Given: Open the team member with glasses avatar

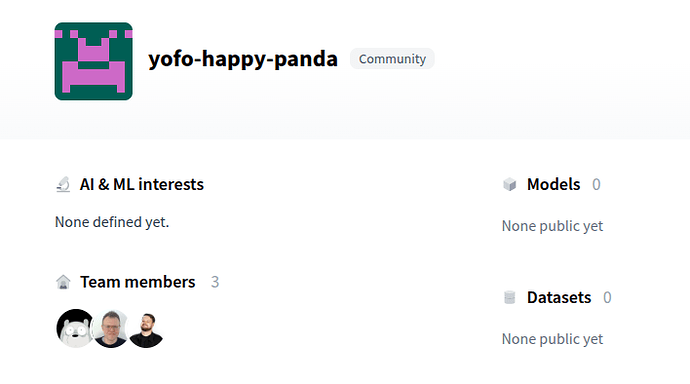Looking at the screenshot, I should pyautogui.click(x=110, y=328).
